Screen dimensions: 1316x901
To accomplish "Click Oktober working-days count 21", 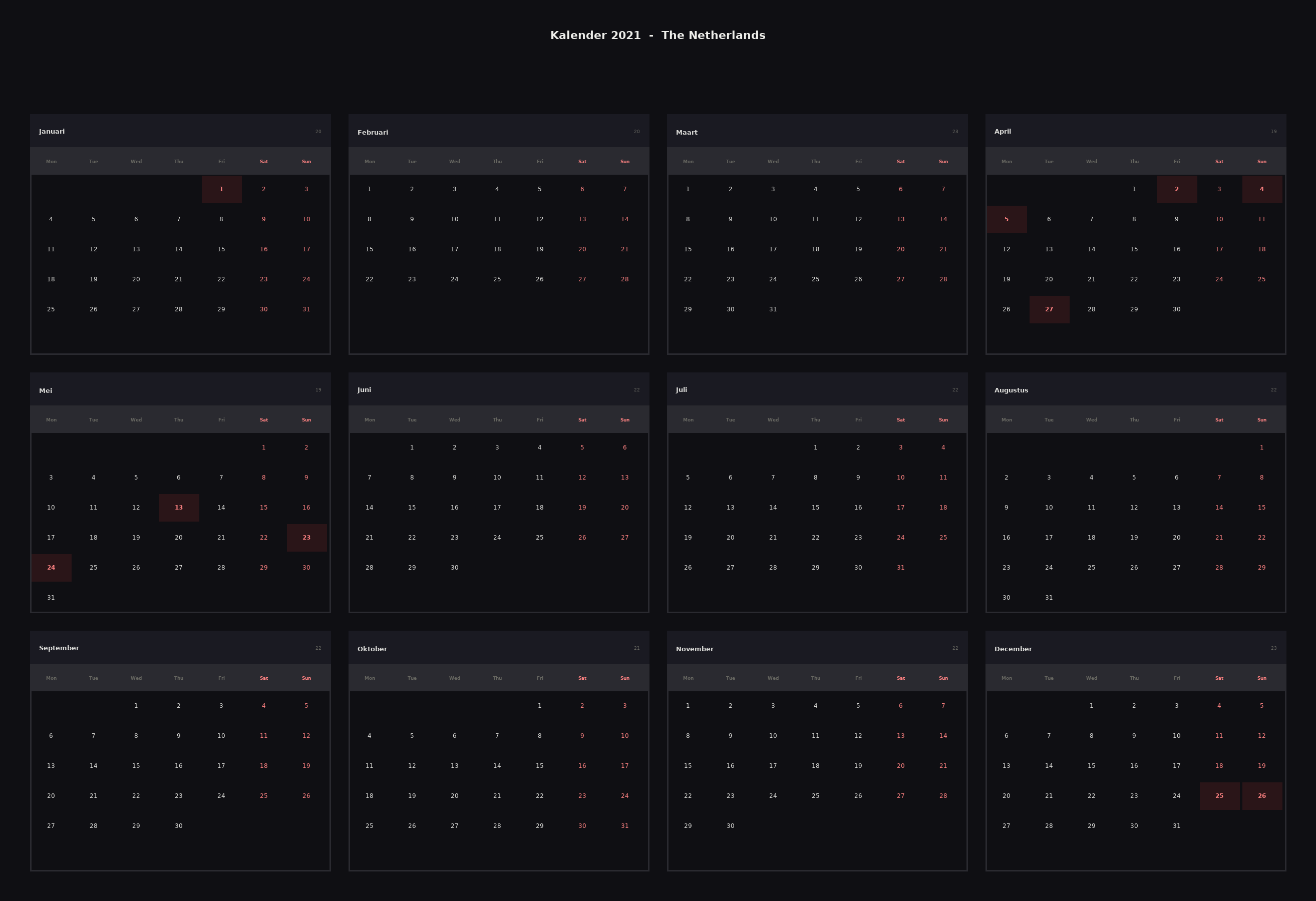I will point(636,649).
